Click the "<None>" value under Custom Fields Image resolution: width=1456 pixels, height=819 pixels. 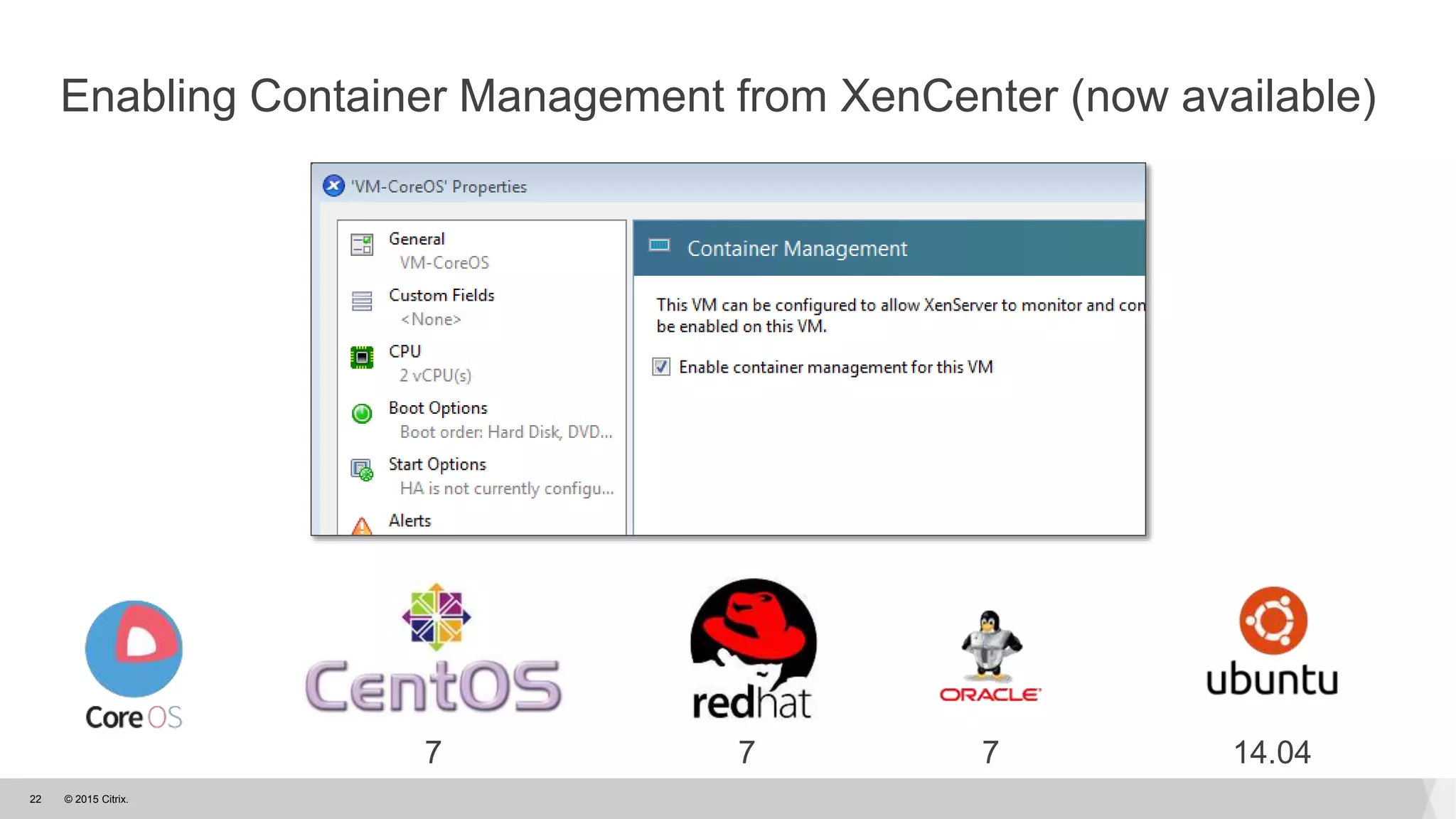(431, 319)
